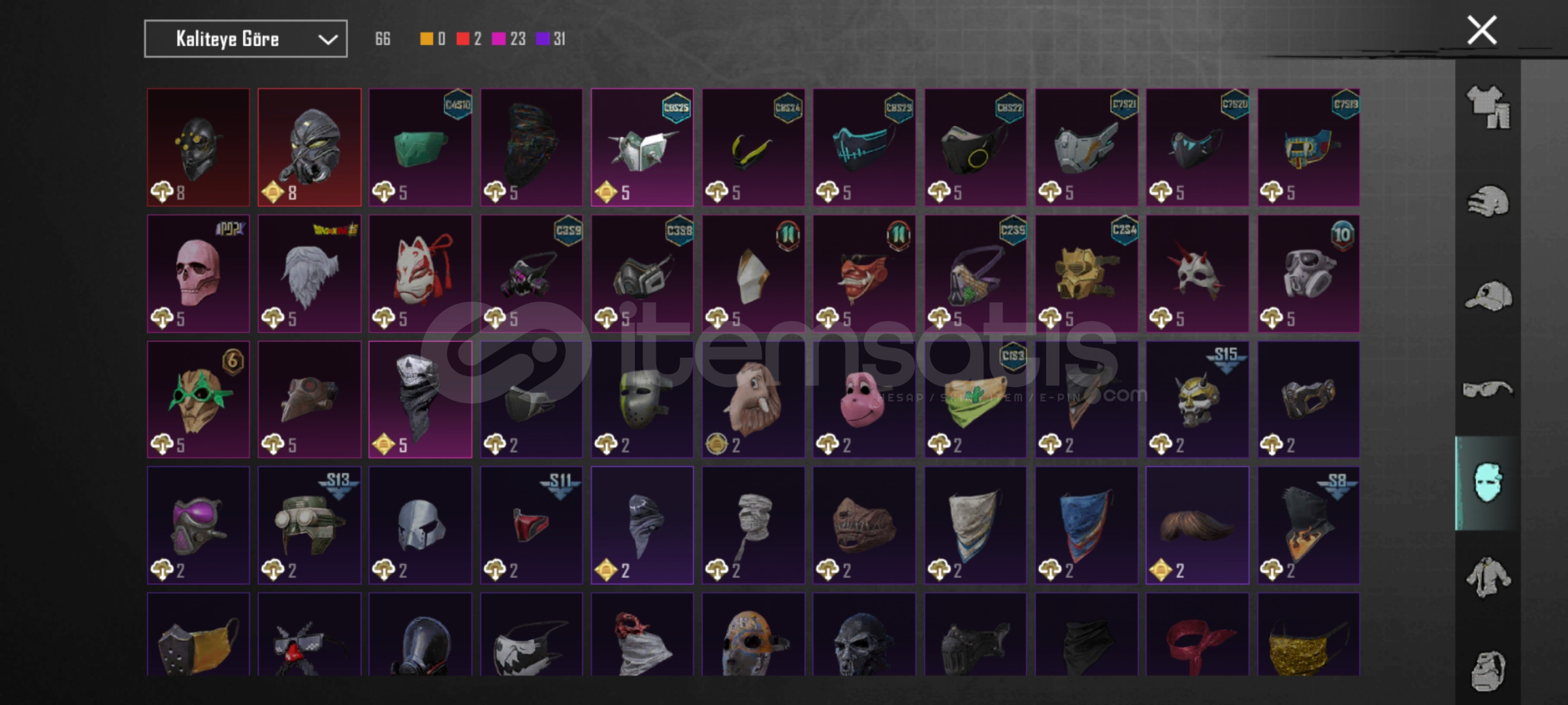Open the jacket tops category icon
Screen dimensions: 1568x705
coord(1488,577)
